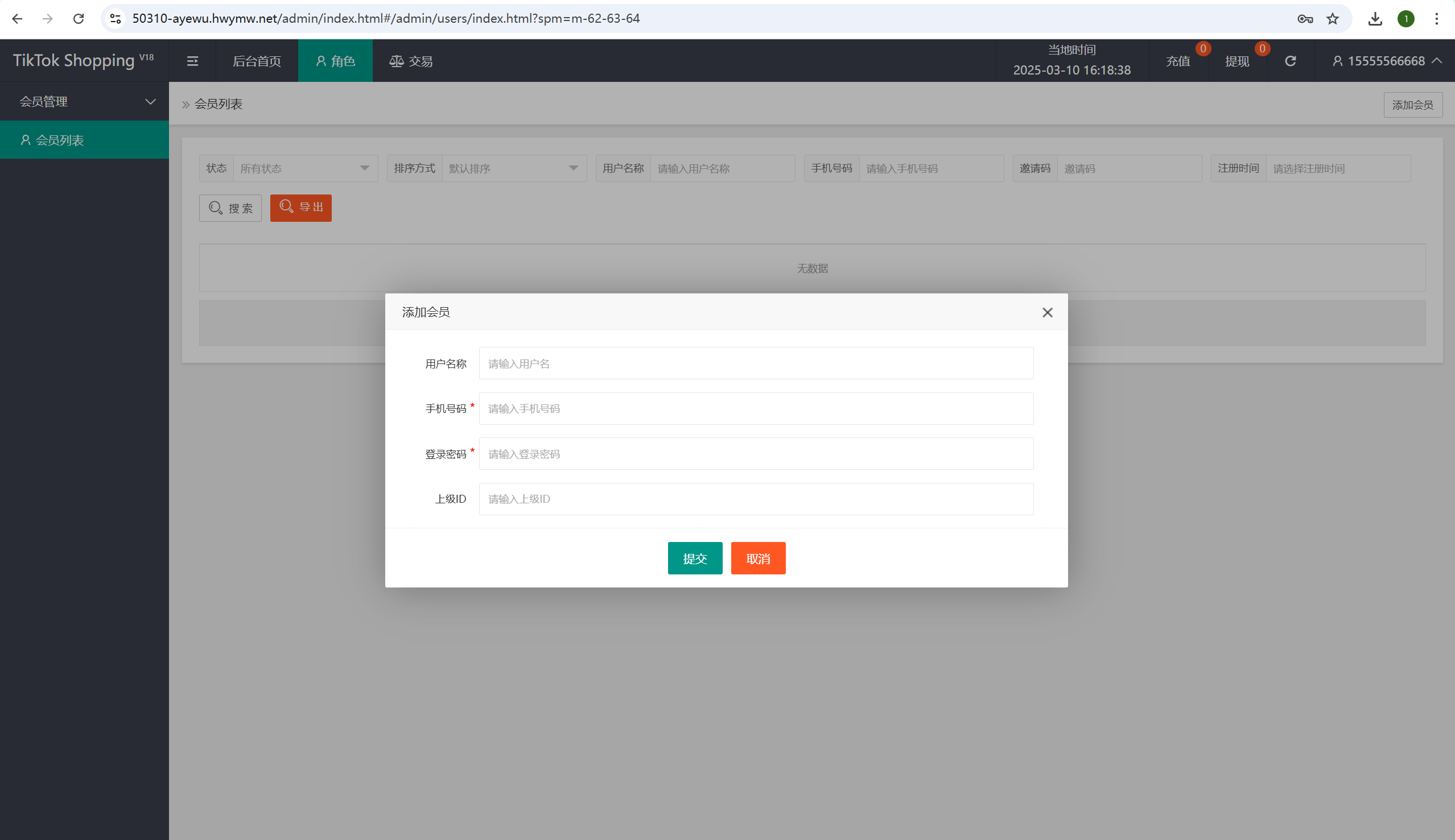Open the 所有状态 status dropdown
This screenshot has height=840, width=1455.
[x=306, y=168]
